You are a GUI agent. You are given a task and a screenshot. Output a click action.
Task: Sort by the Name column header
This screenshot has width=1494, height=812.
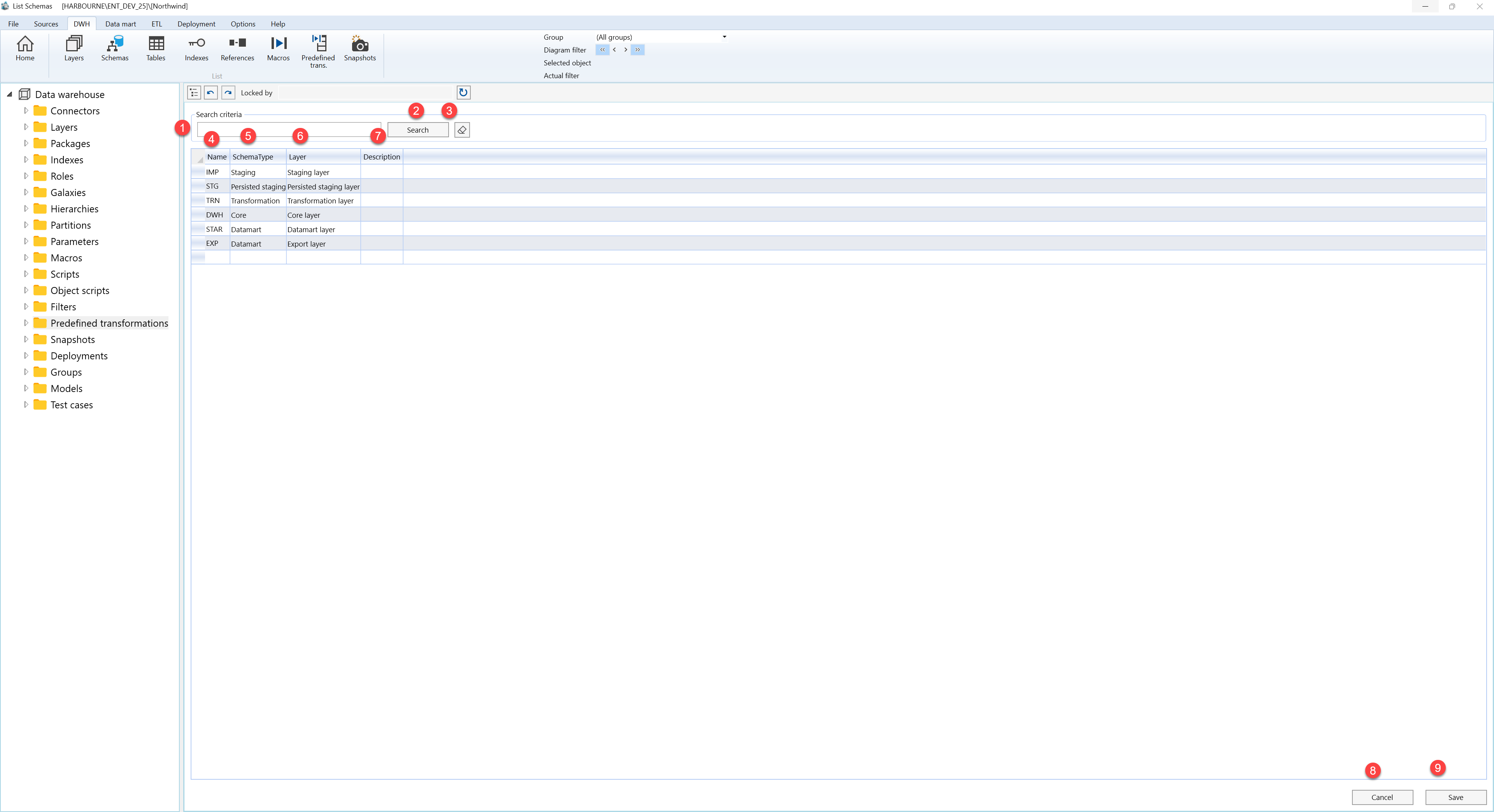217,156
